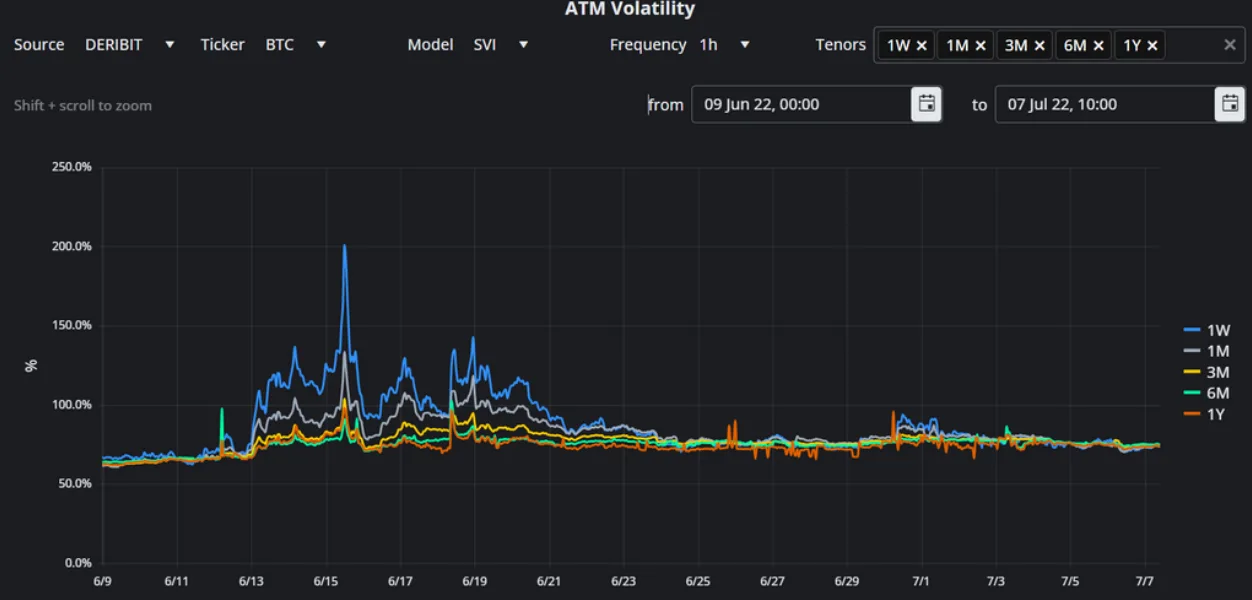
Task: Toggle the 3M series in the legend
Action: [x=1206, y=372]
